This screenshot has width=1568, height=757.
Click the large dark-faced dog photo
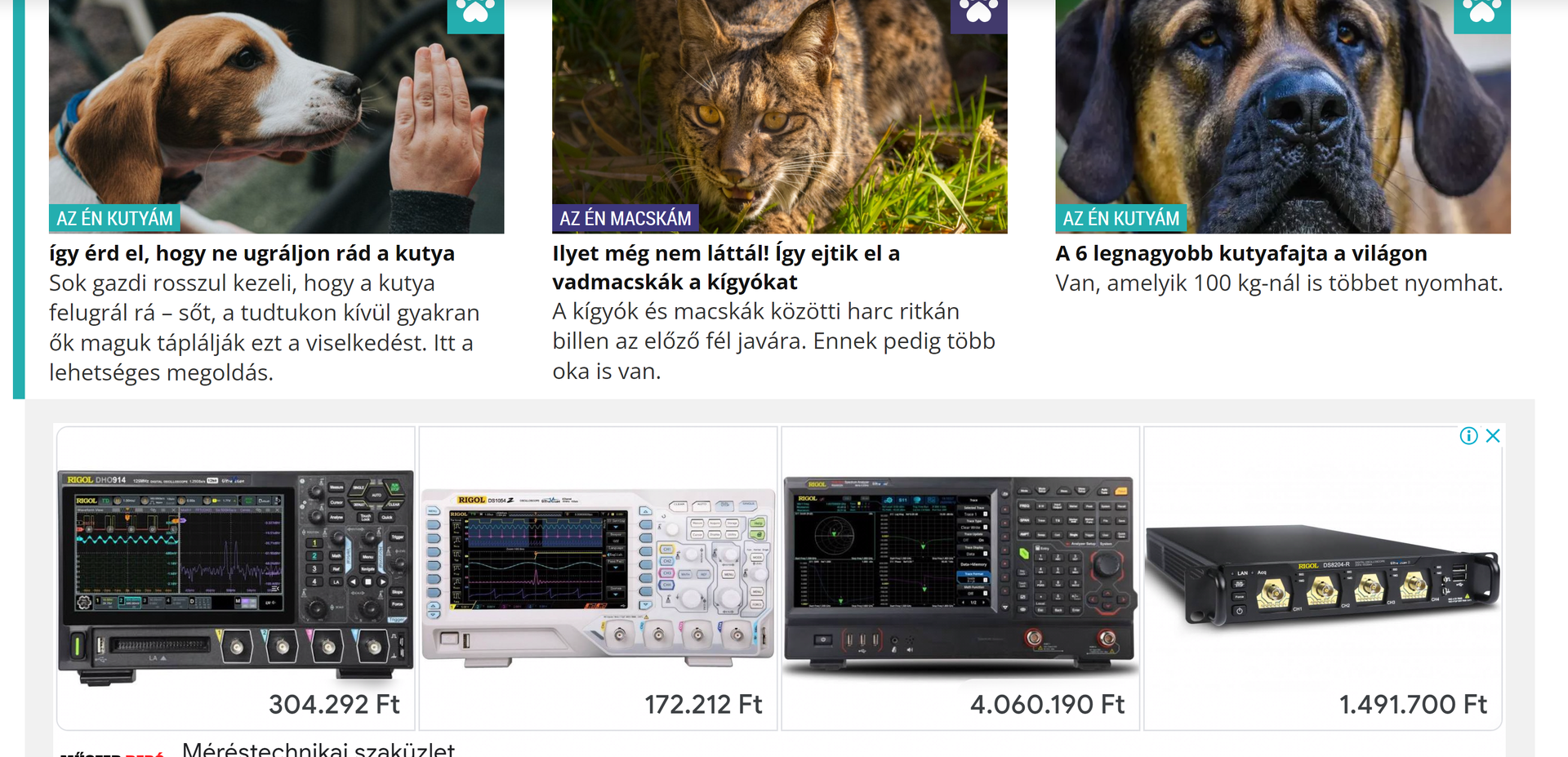click(1282, 117)
